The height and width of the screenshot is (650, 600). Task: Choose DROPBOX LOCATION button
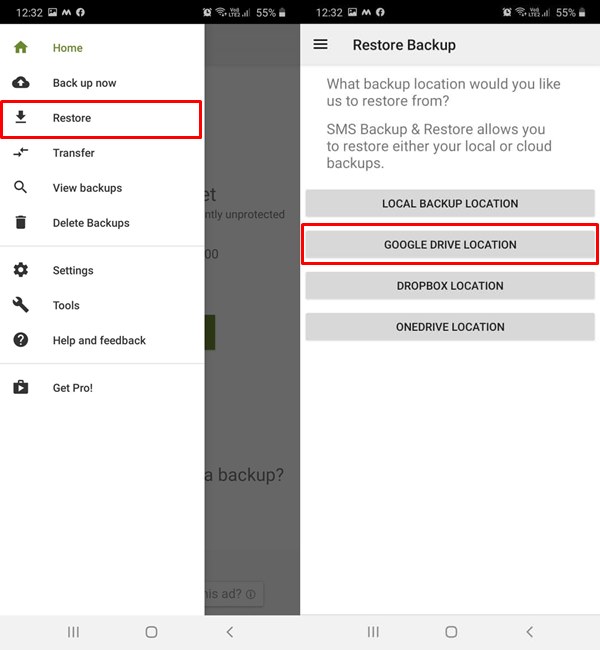450,285
